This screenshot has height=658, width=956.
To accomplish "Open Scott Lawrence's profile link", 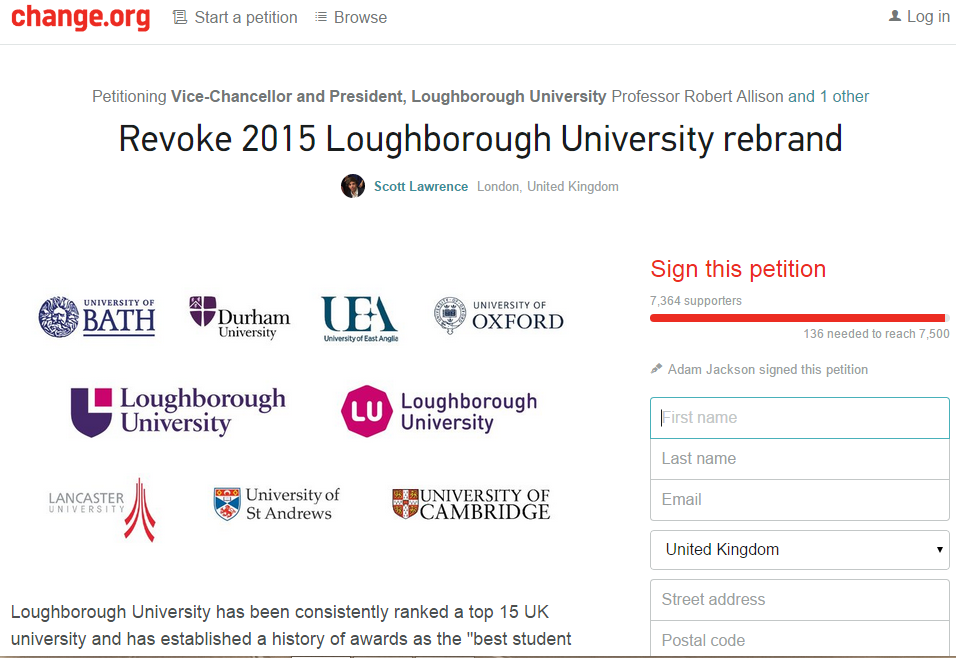I will click(421, 187).
